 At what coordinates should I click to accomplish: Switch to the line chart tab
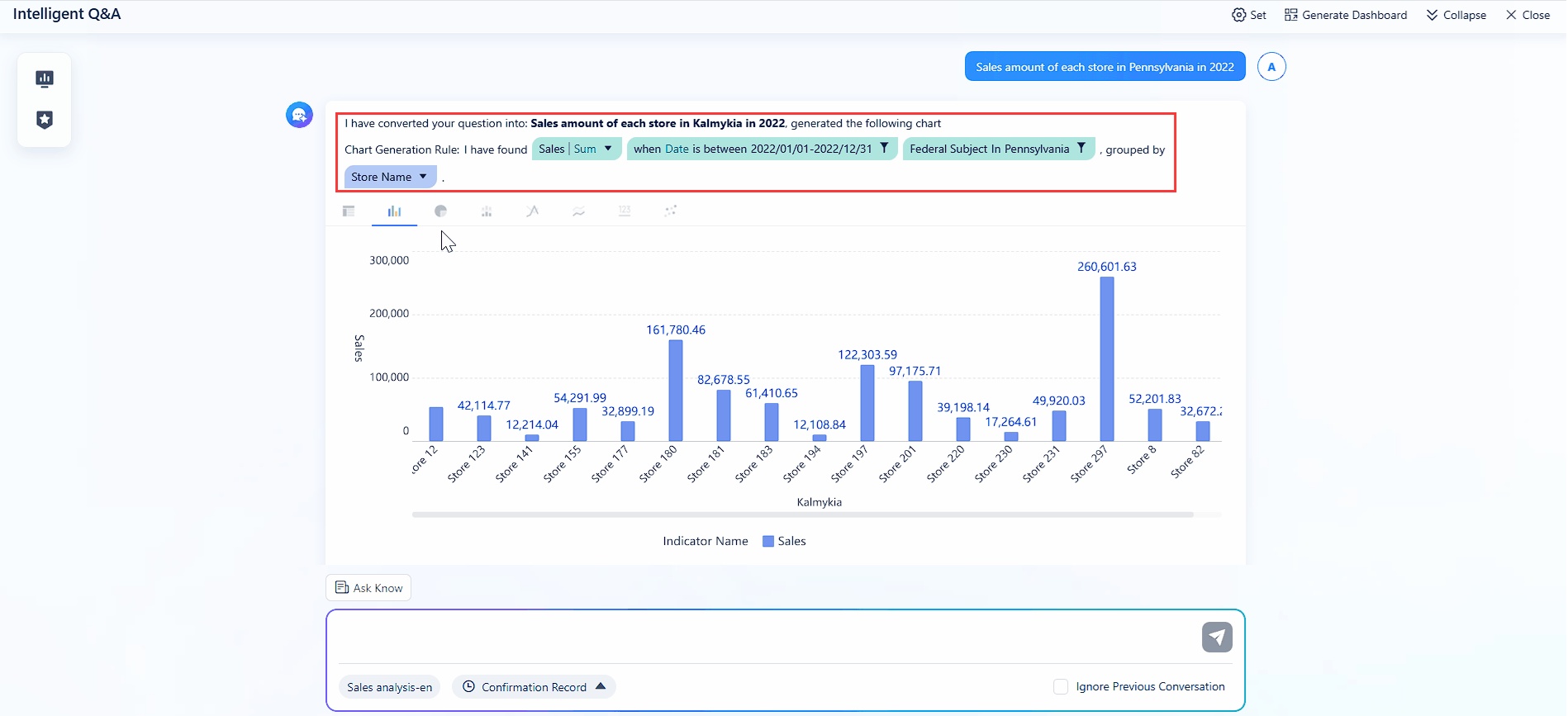[x=533, y=211]
